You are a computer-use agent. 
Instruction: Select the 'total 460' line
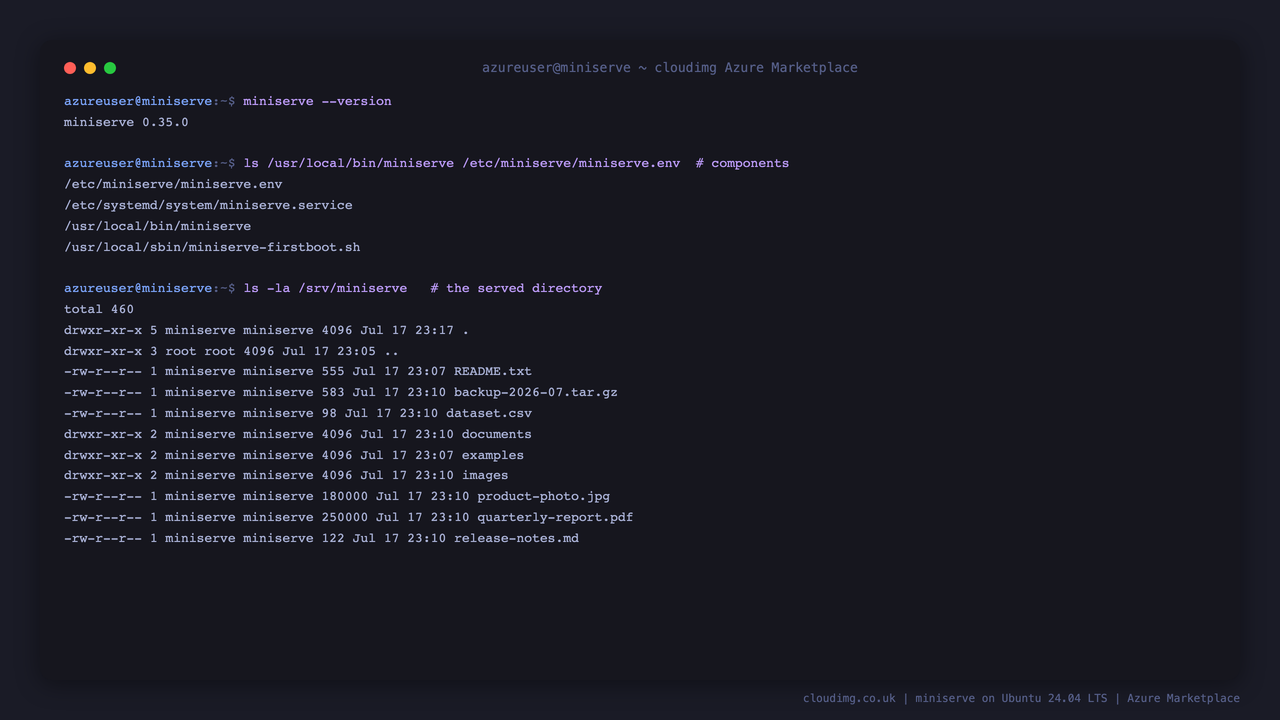[99, 309]
